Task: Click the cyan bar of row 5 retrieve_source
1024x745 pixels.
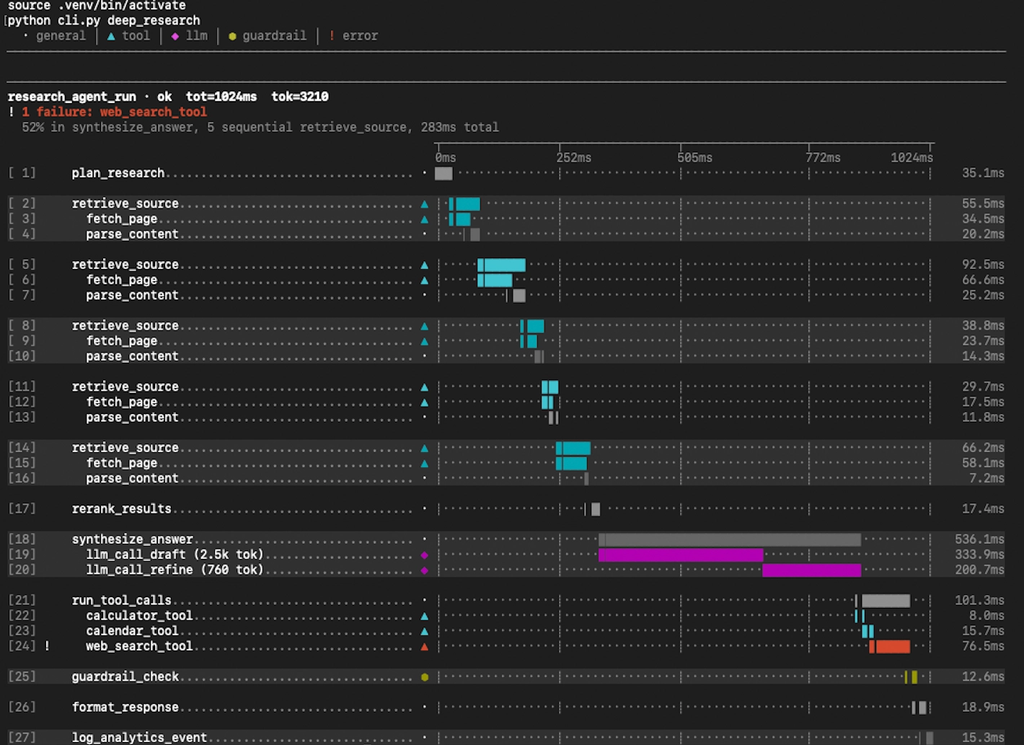Action: pyautogui.click(x=502, y=264)
